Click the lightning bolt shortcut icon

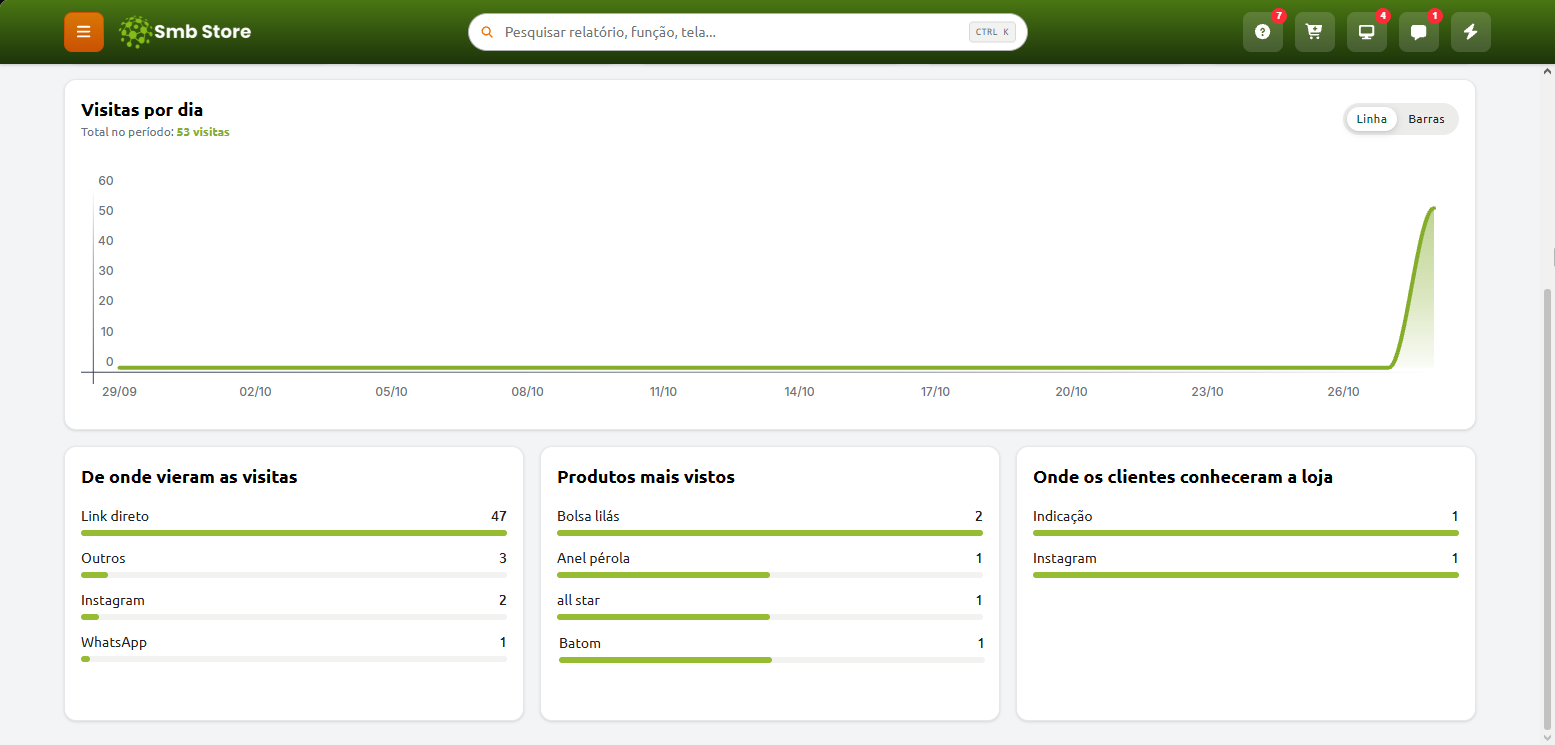[x=1471, y=32]
